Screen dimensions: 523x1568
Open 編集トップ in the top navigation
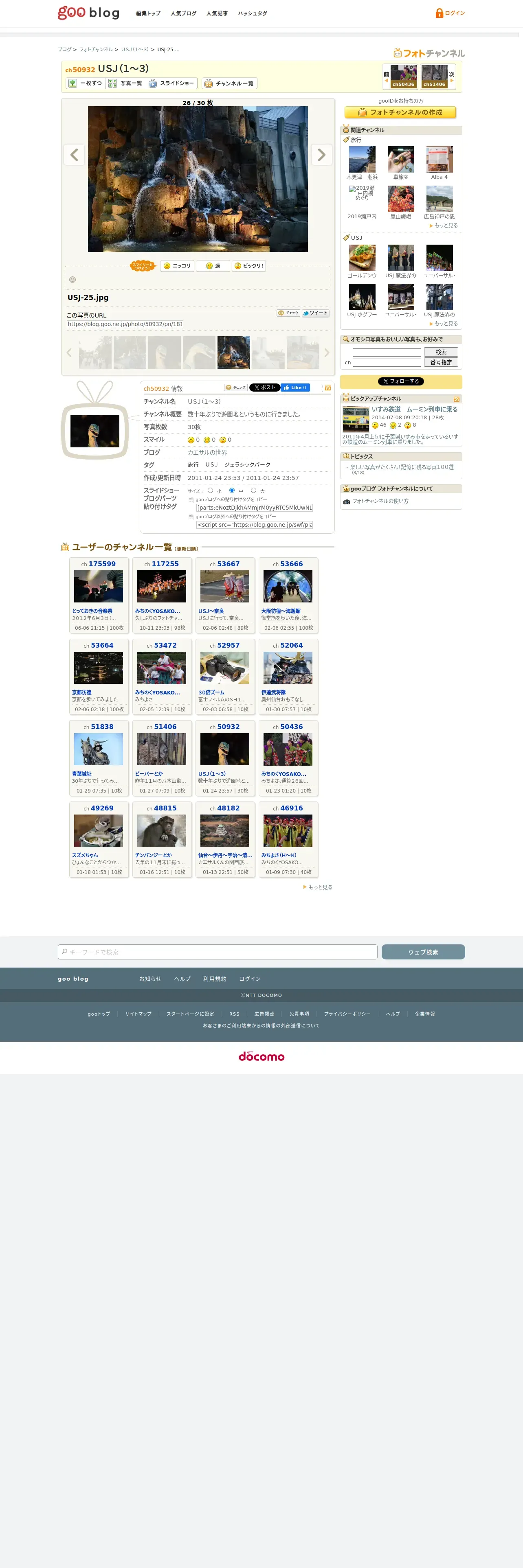[x=148, y=13]
